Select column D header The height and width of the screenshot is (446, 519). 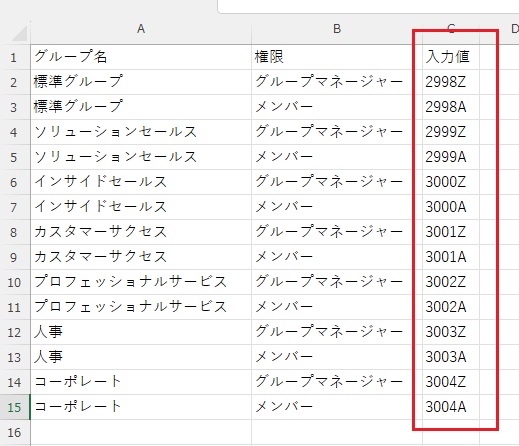click(x=515, y=29)
